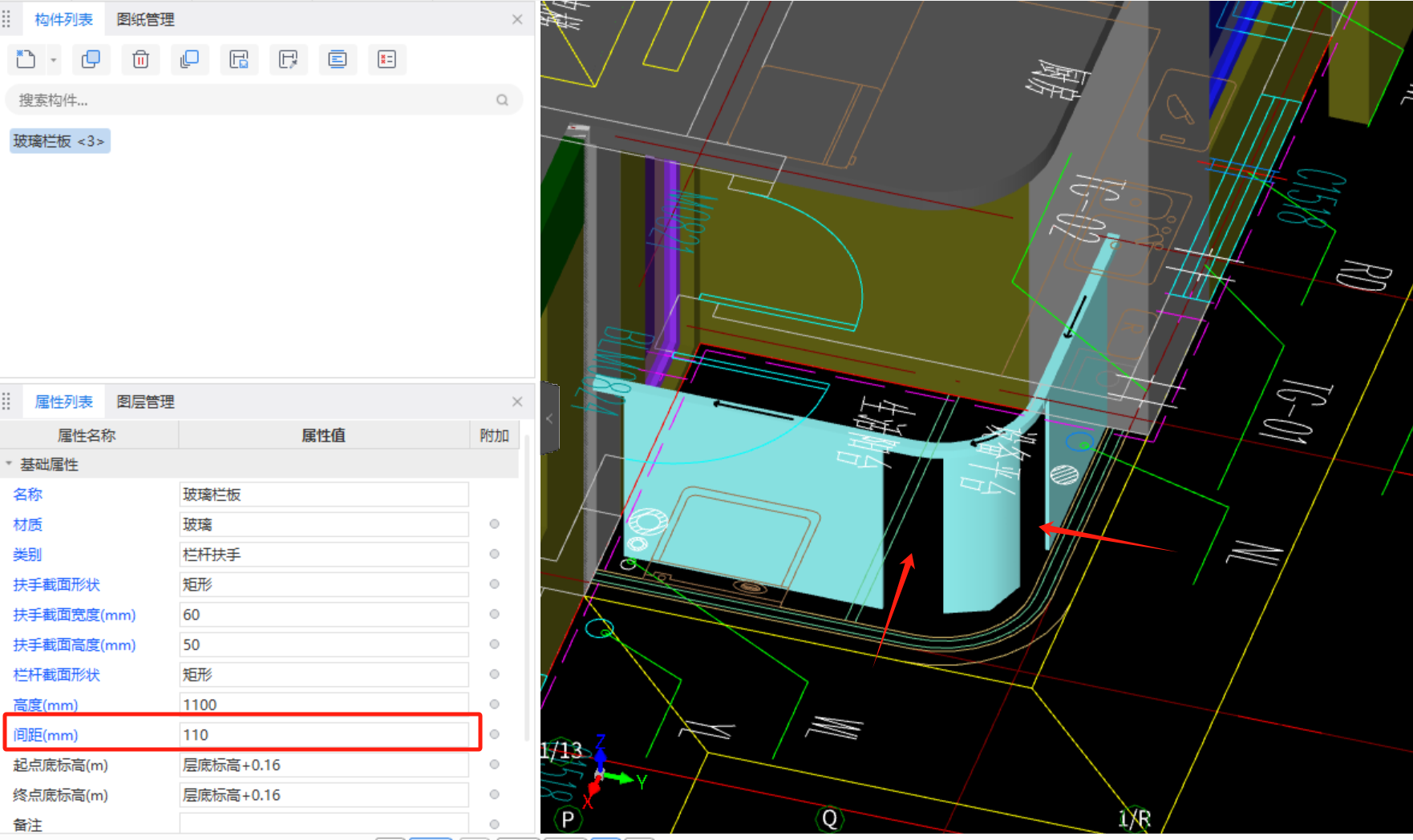Toggle the 附加 circle for 备注
The height and width of the screenshot is (840, 1413).
coord(494,824)
